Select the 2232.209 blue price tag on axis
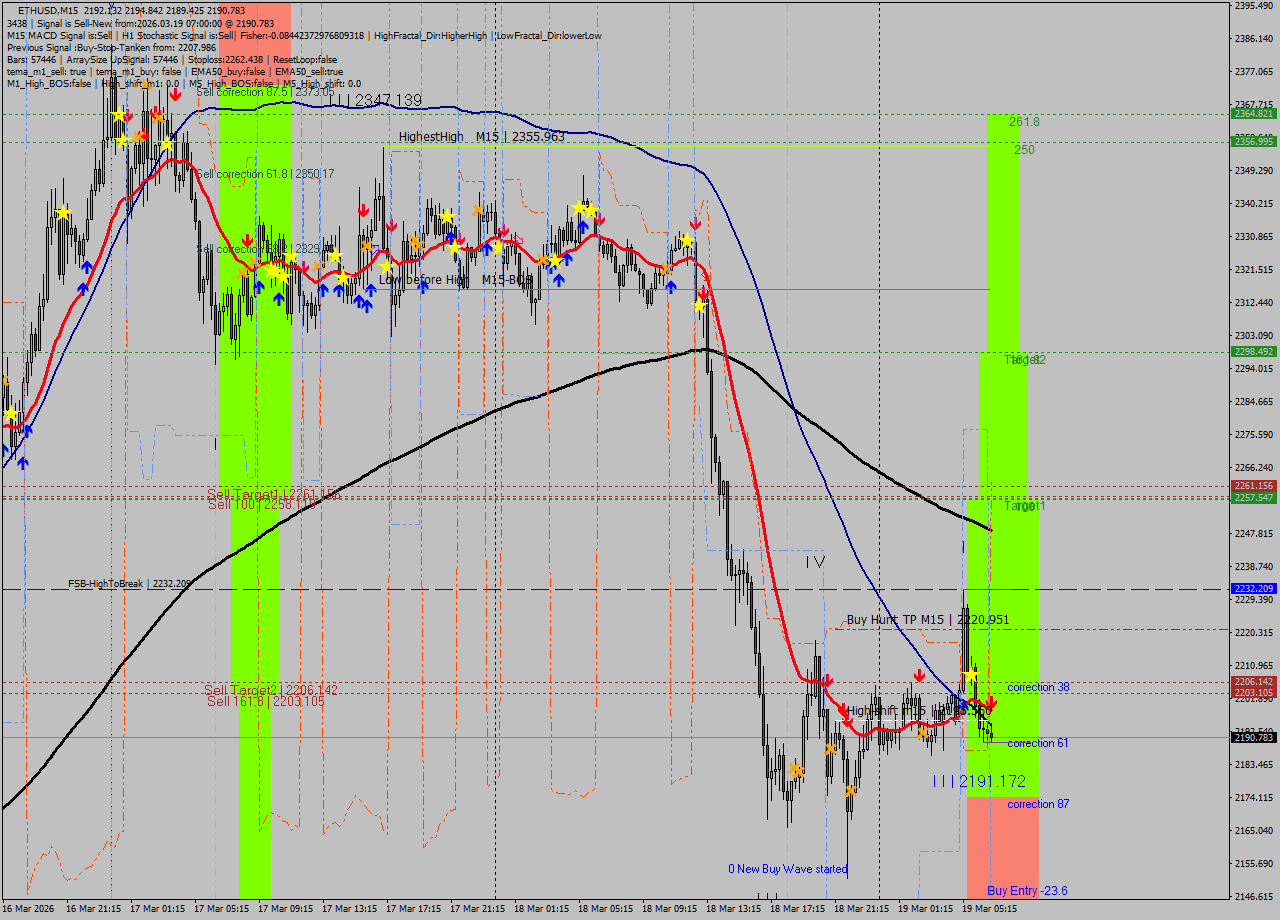This screenshot has width=1280, height=920. [1253, 589]
